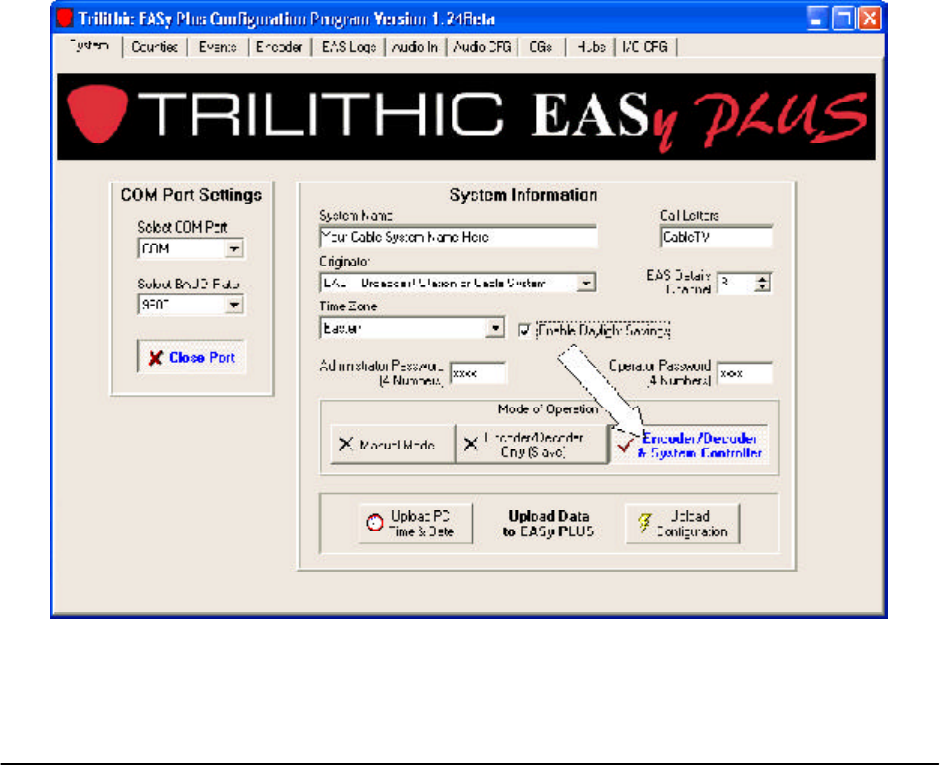Viewport: 940px width, 765px height.
Task: Click the clock icon on Upload PC Time
Action: 375,523
